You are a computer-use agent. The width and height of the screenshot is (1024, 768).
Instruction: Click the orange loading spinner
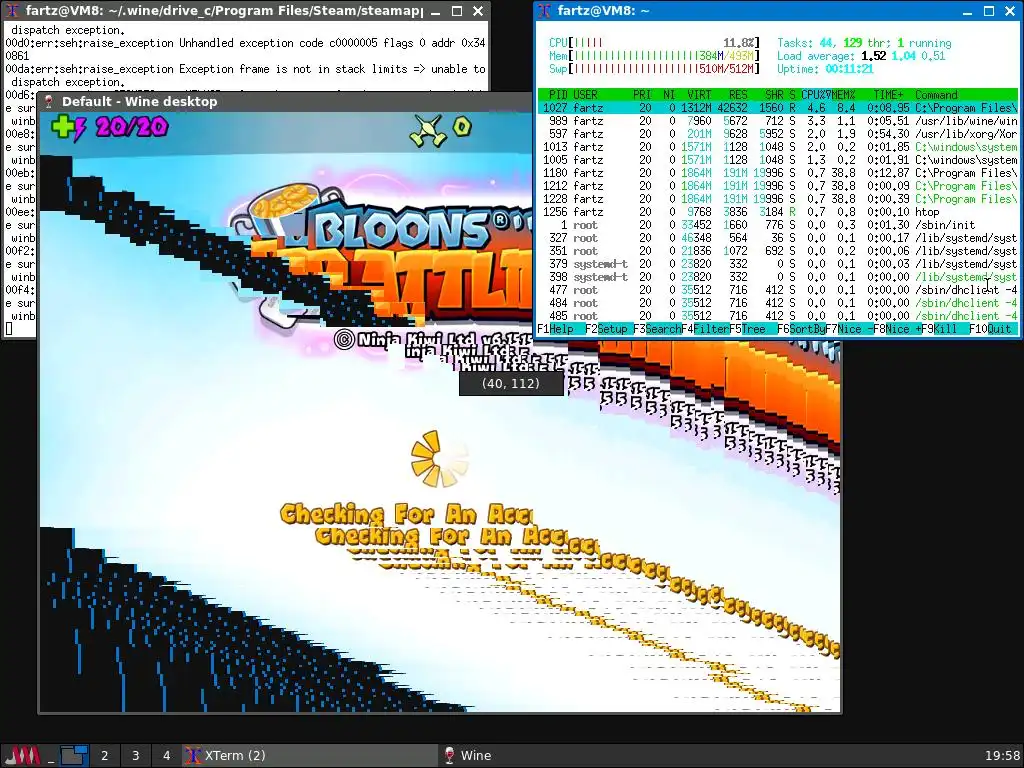pyautogui.click(x=439, y=458)
